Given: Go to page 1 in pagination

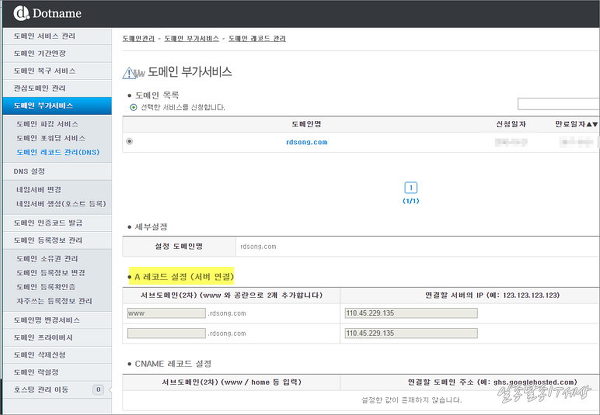Looking at the screenshot, I should pyautogui.click(x=411, y=188).
